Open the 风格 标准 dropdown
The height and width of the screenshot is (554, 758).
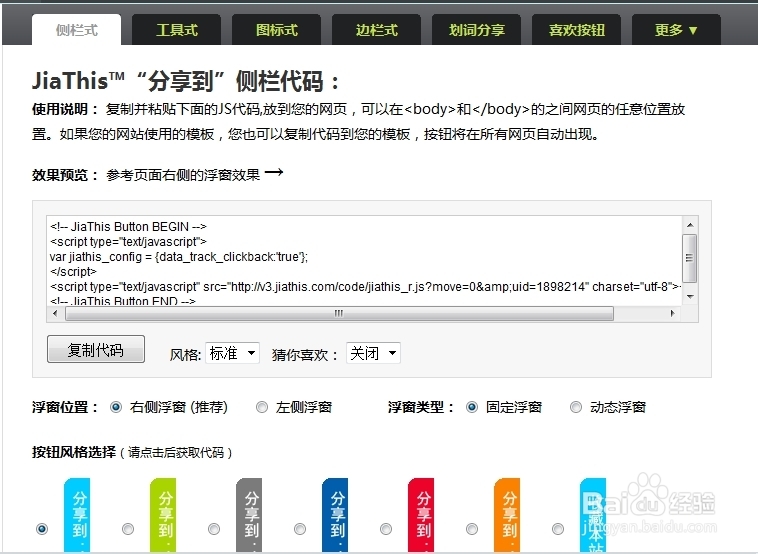click(233, 353)
